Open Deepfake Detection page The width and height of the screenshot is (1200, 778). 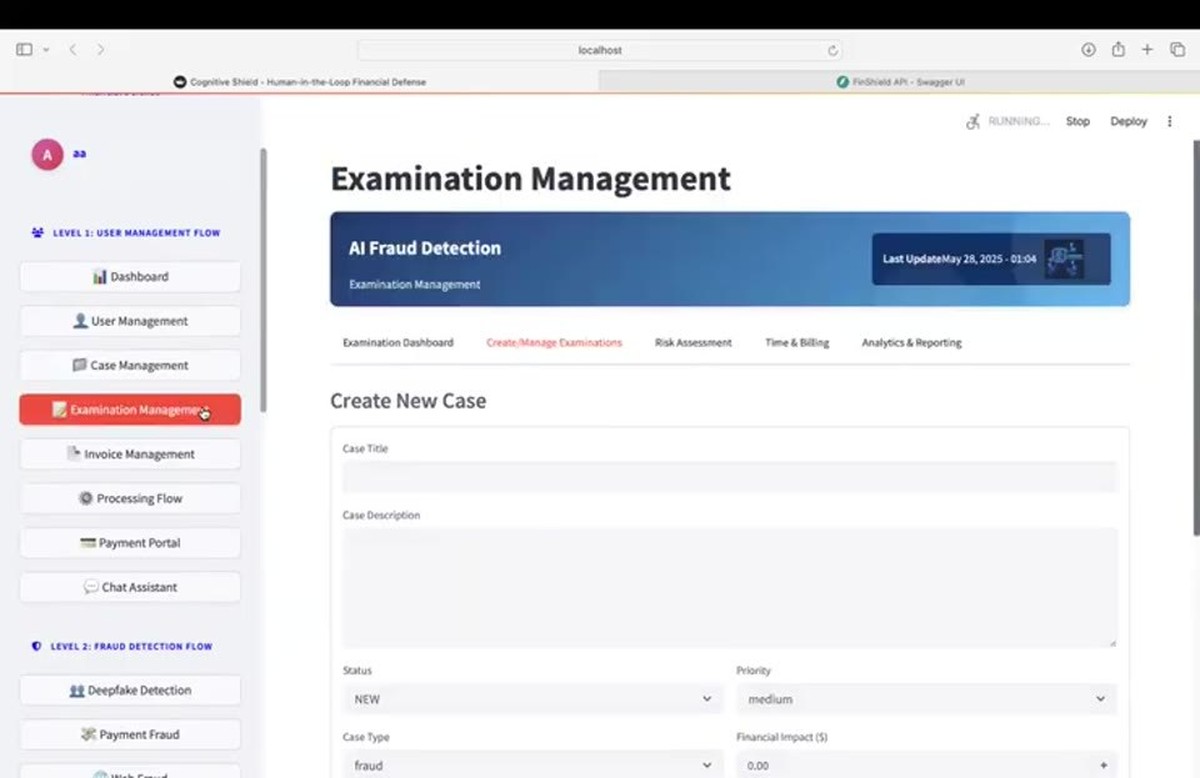coord(130,690)
